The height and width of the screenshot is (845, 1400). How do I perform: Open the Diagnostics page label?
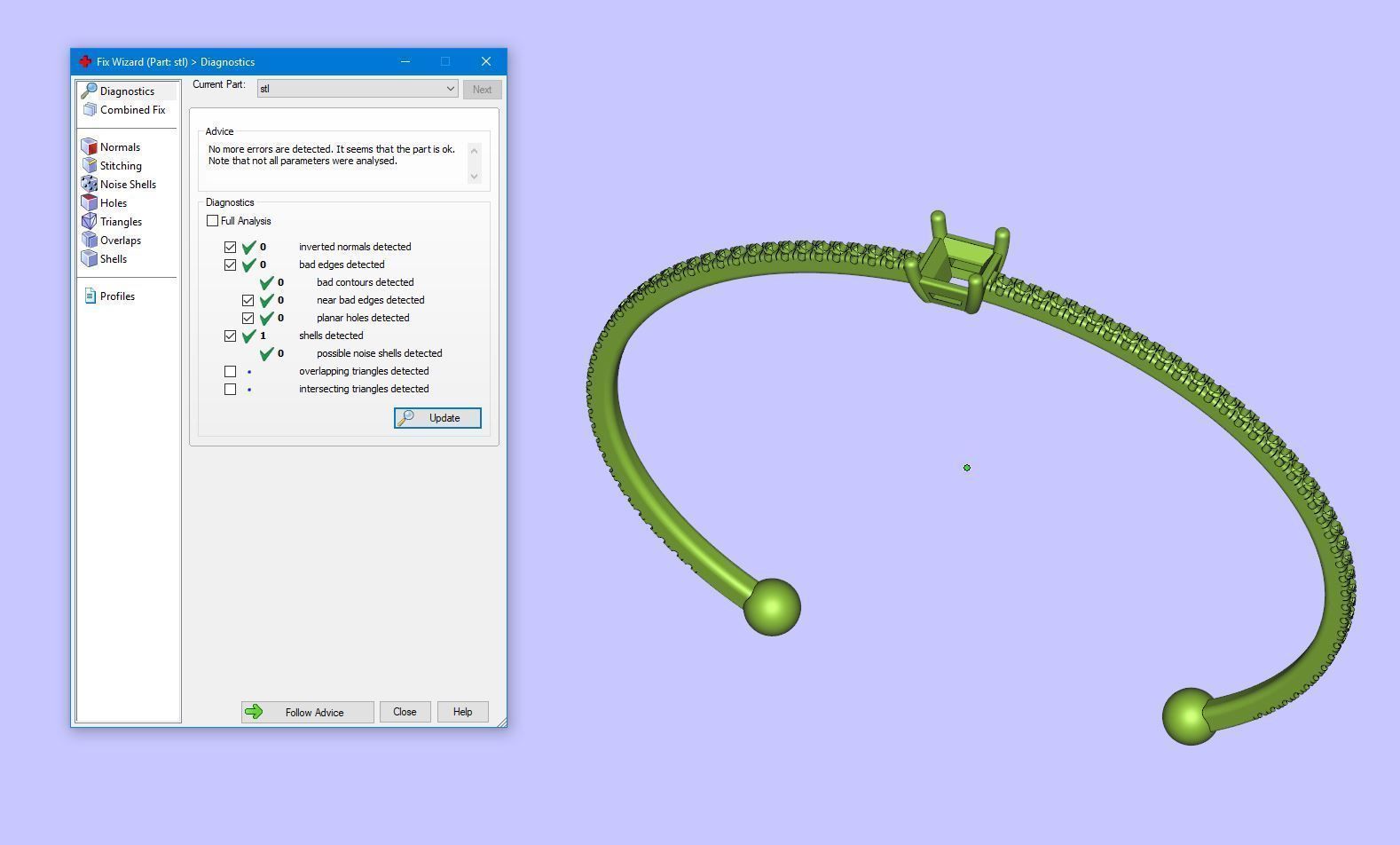coord(127,91)
